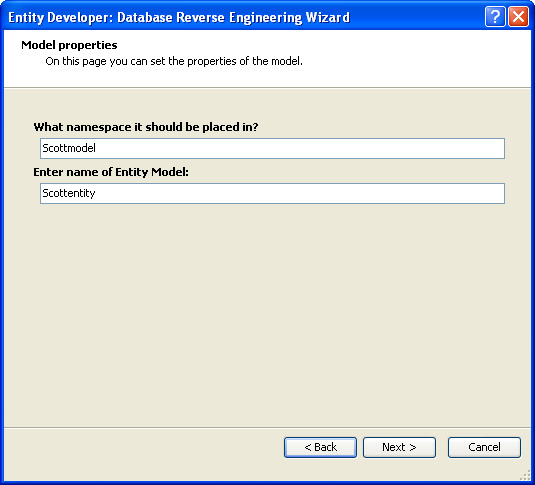This screenshot has width=535, height=485.
Task: Click the blank right end of the Entity Model field
Action: [x=444, y=194]
